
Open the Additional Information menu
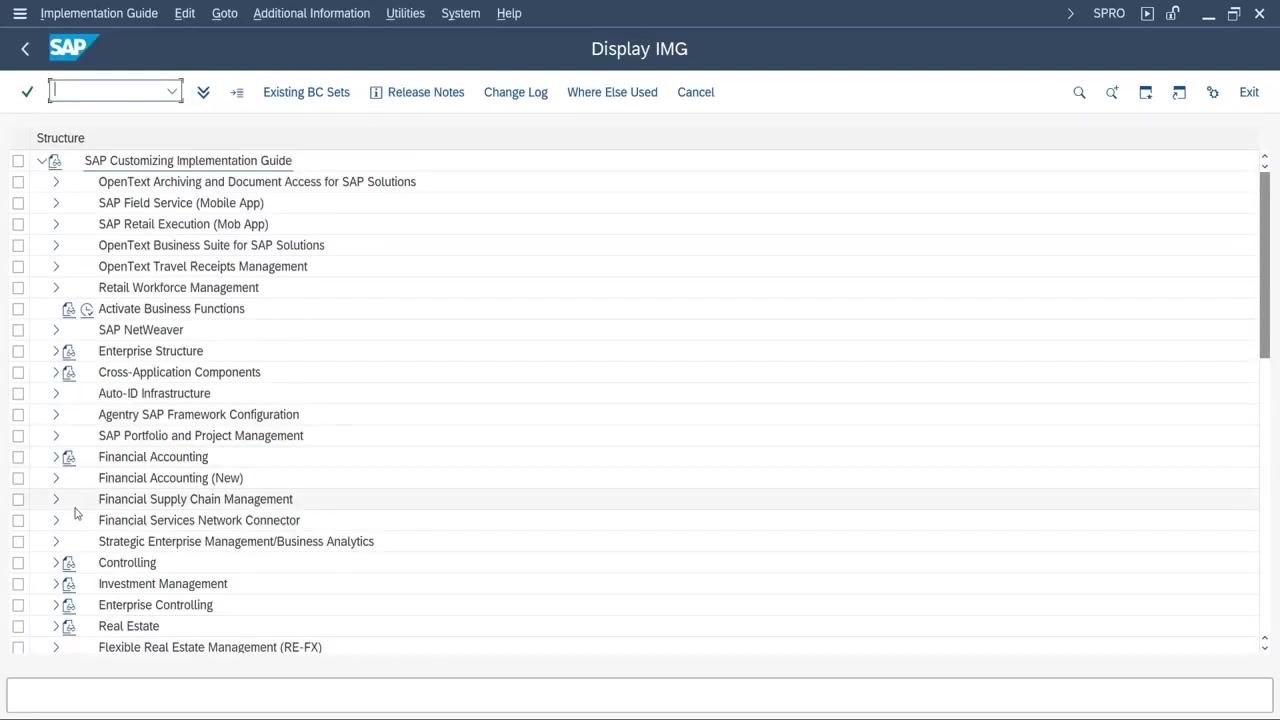coord(311,13)
